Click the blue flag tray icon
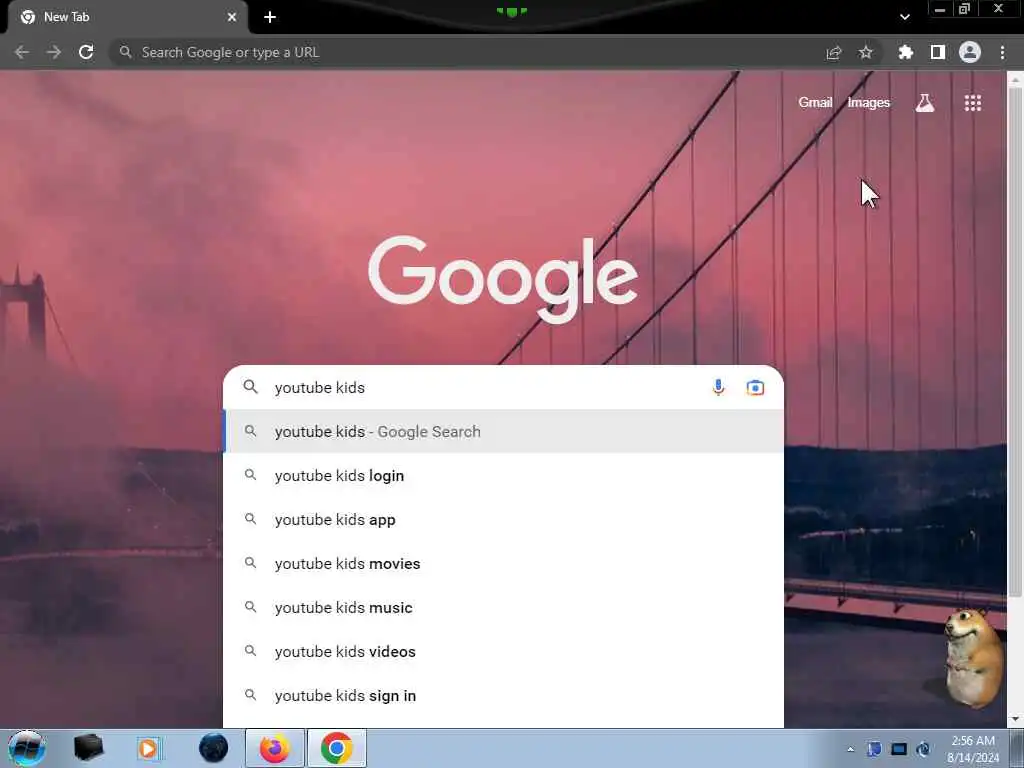This screenshot has width=1024, height=768. [874, 749]
